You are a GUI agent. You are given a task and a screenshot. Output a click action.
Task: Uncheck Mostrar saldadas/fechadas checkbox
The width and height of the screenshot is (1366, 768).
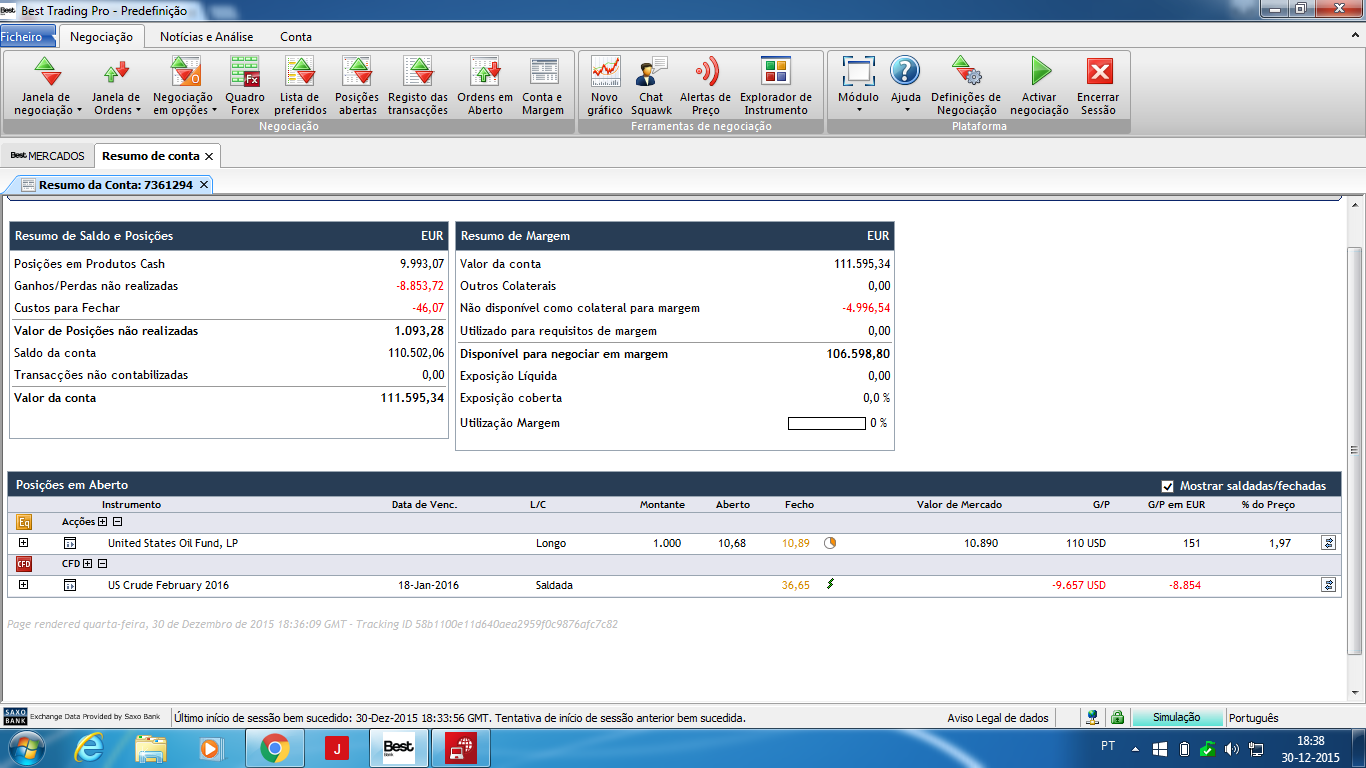[x=1167, y=486]
